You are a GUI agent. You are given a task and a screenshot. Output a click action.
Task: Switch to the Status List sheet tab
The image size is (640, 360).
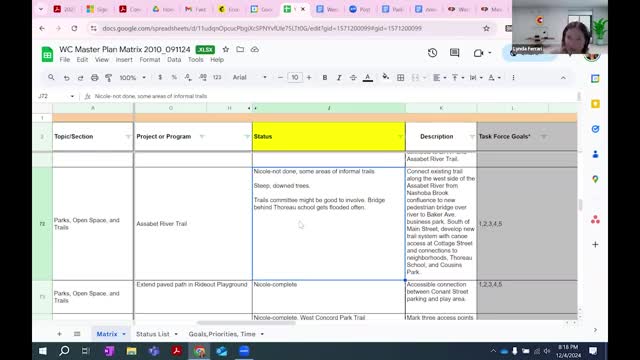tap(153, 334)
